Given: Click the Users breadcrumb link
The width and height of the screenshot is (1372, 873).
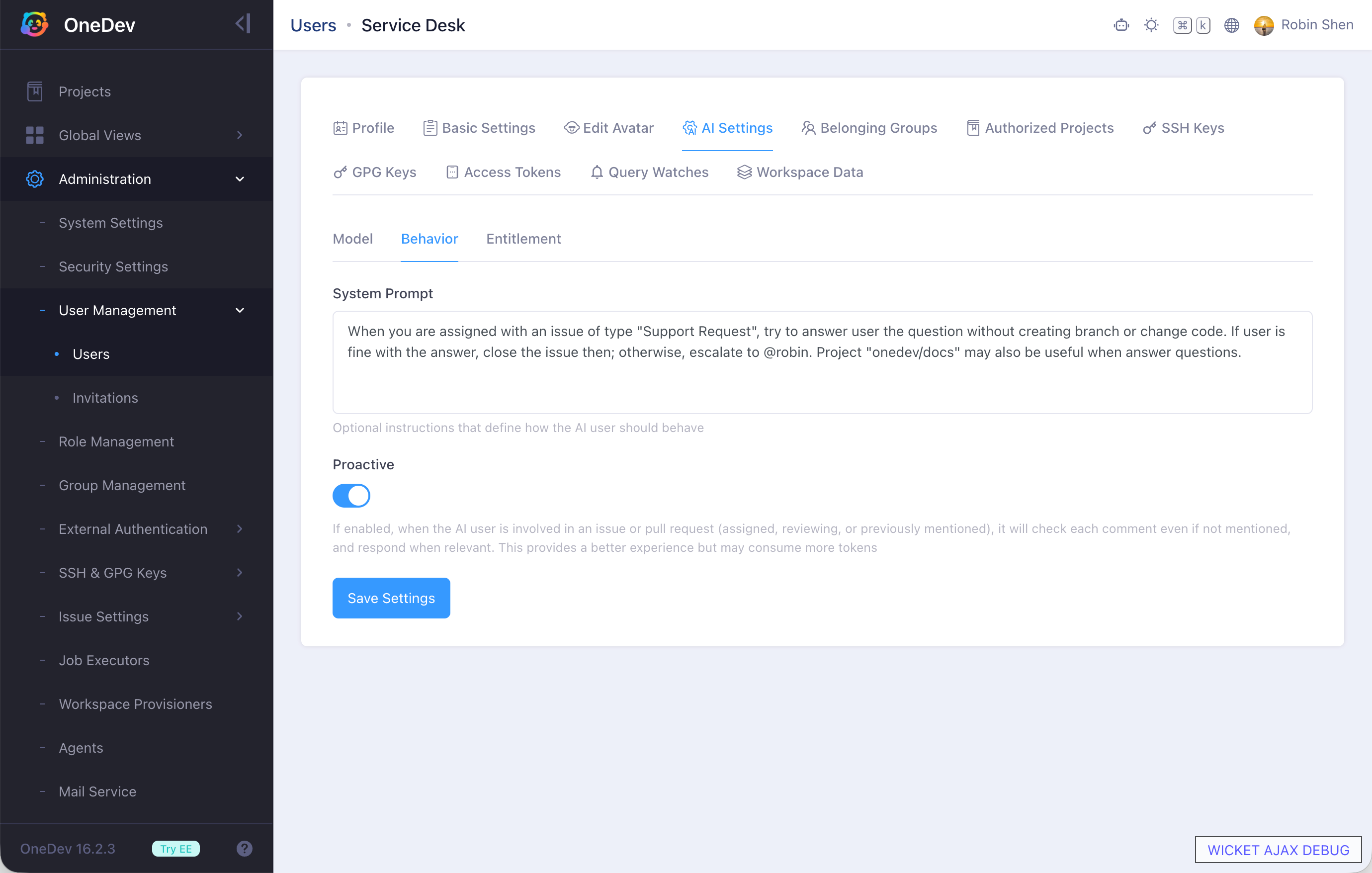Looking at the screenshot, I should (x=313, y=25).
